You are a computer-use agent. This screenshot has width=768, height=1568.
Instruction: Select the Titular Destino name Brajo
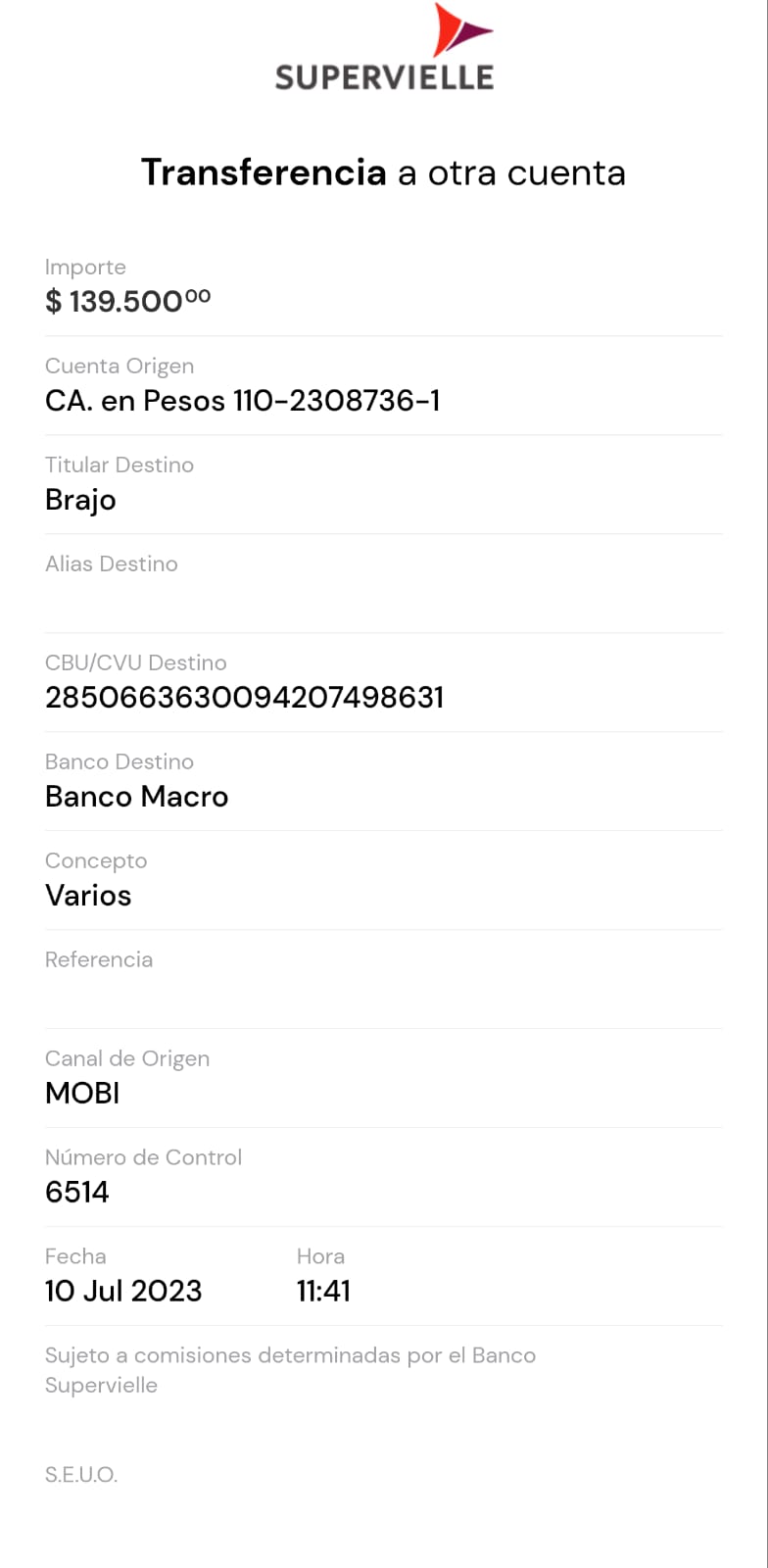(x=80, y=500)
